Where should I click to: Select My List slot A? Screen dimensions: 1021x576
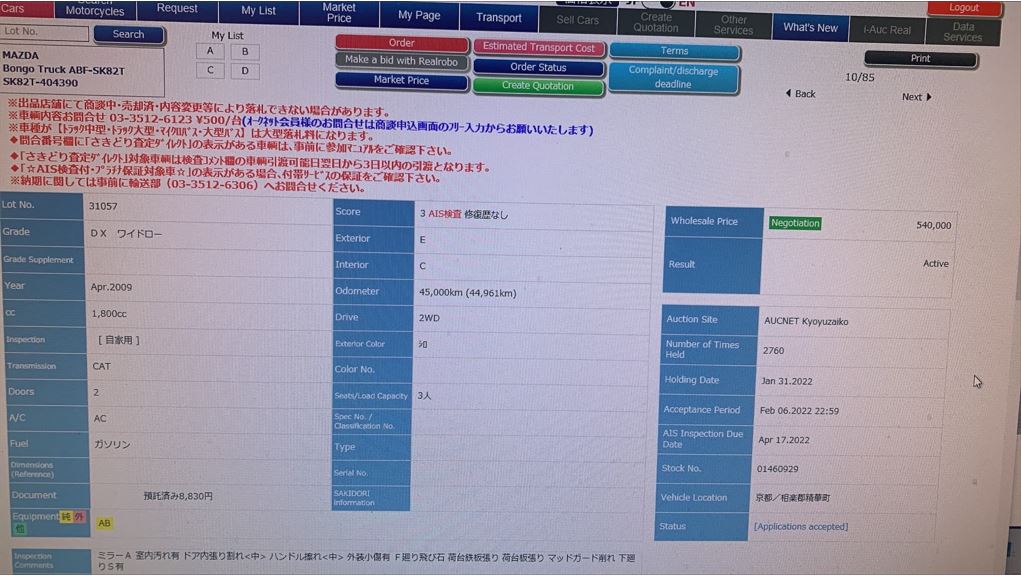tap(210, 51)
